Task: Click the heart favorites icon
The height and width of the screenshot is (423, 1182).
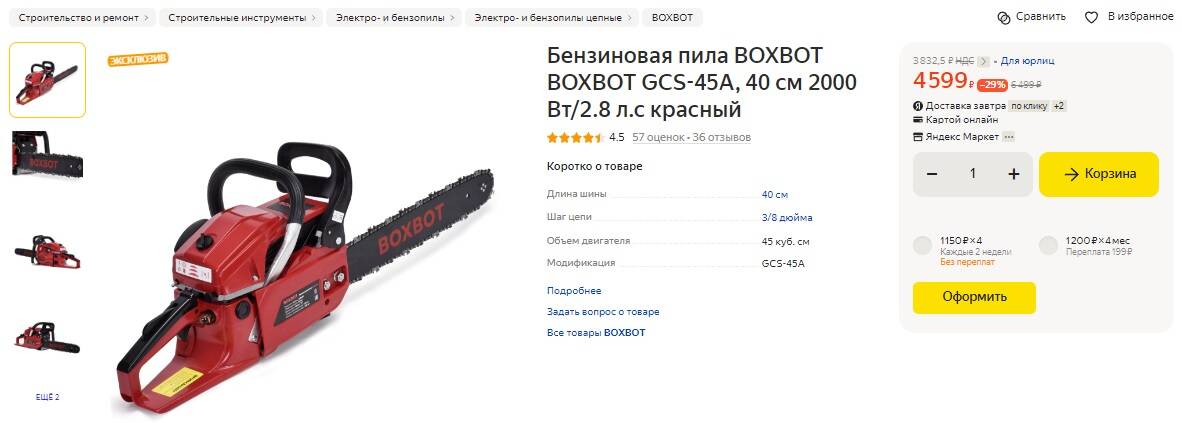Action: 1091,17
